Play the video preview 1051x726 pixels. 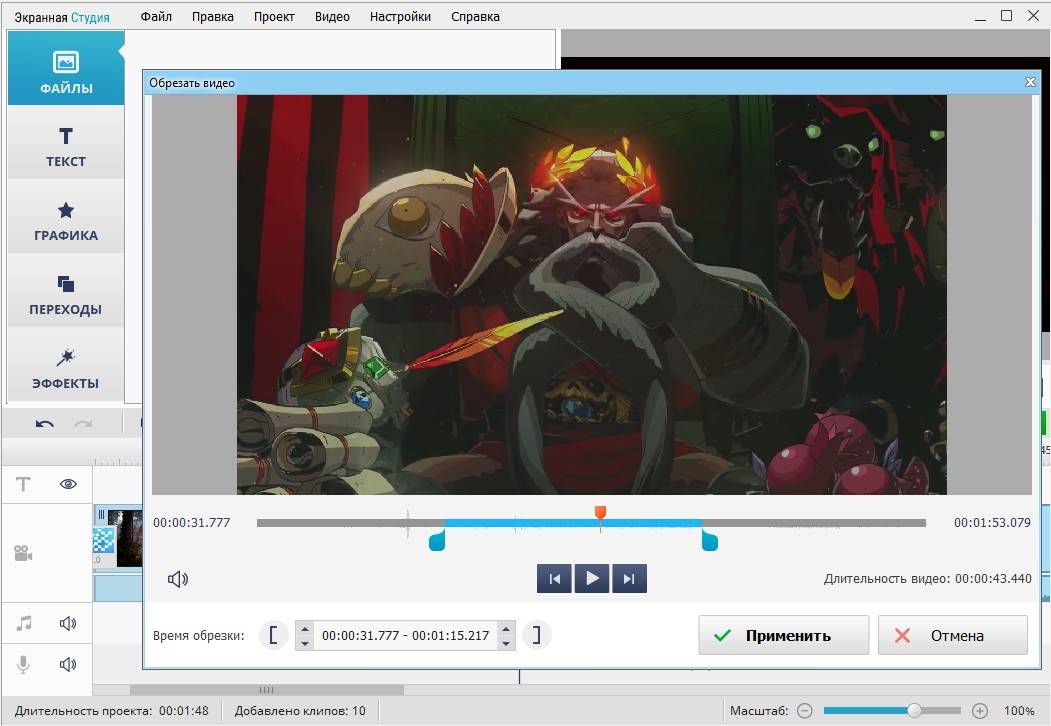pyautogui.click(x=592, y=578)
